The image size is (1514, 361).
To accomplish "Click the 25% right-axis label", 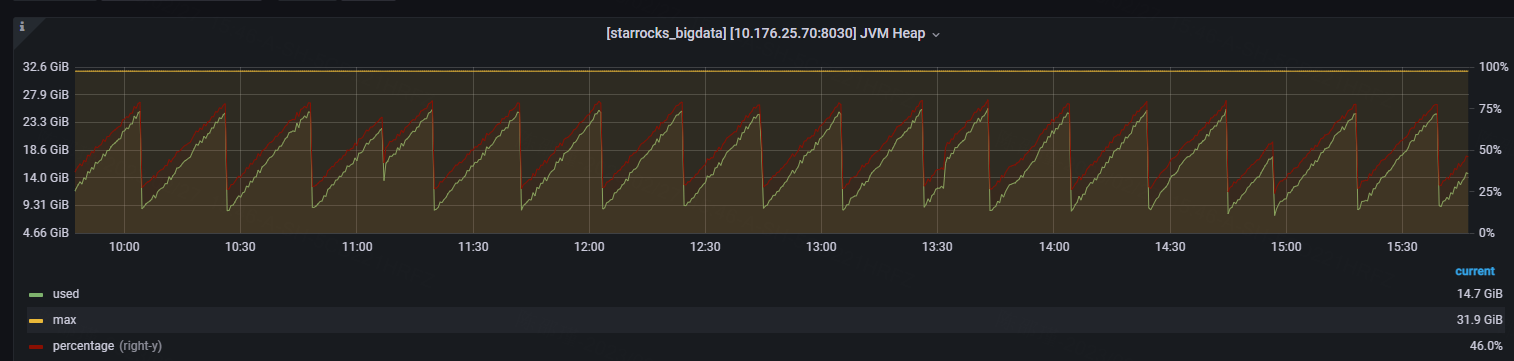I will click(x=1489, y=191).
